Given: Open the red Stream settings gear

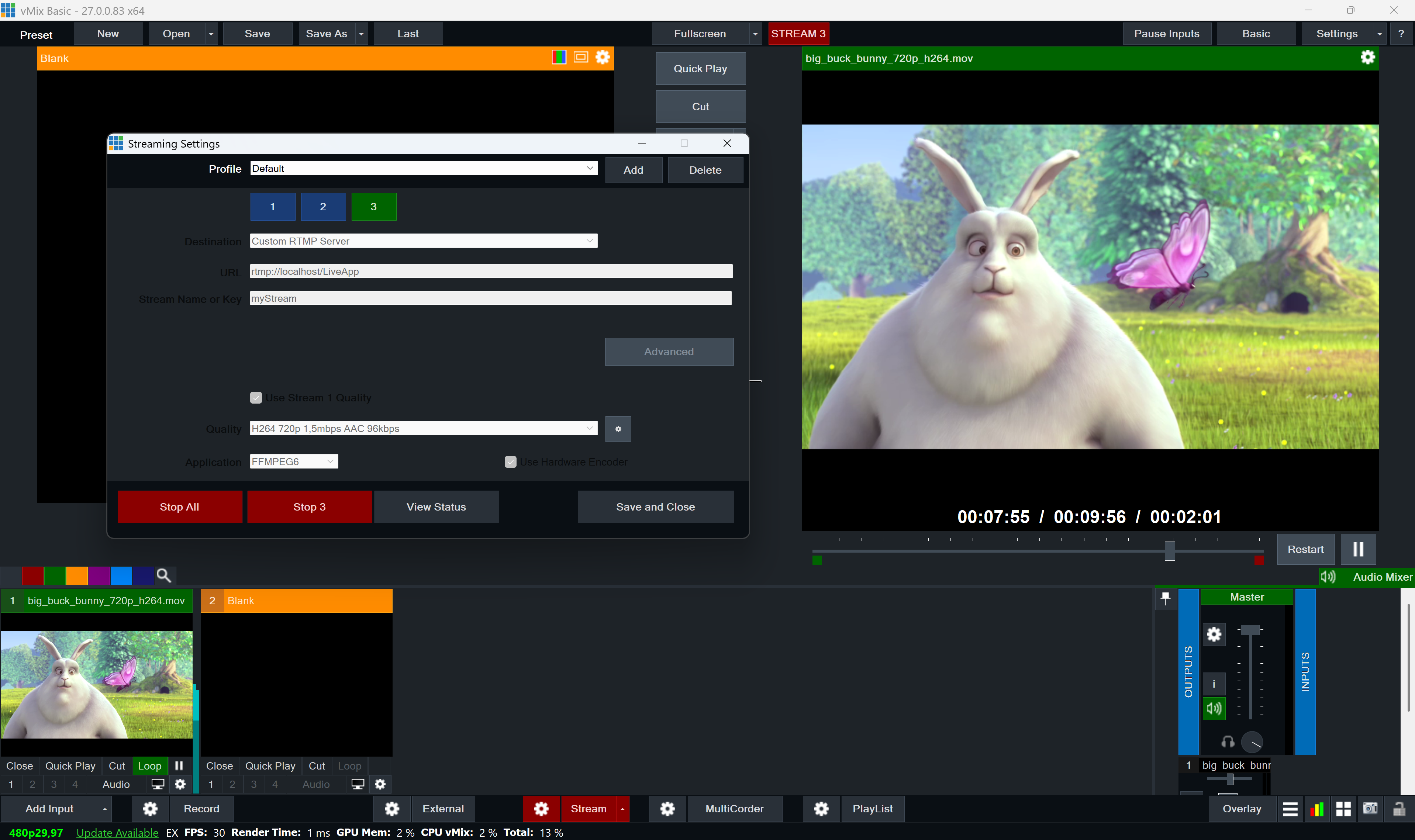Looking at the screenshot, I should click(x=541, y=809).
